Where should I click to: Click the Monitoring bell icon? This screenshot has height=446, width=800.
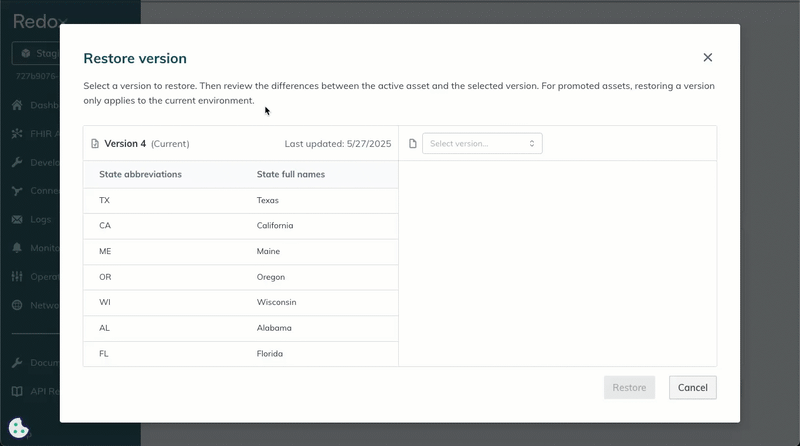(17, 247)
